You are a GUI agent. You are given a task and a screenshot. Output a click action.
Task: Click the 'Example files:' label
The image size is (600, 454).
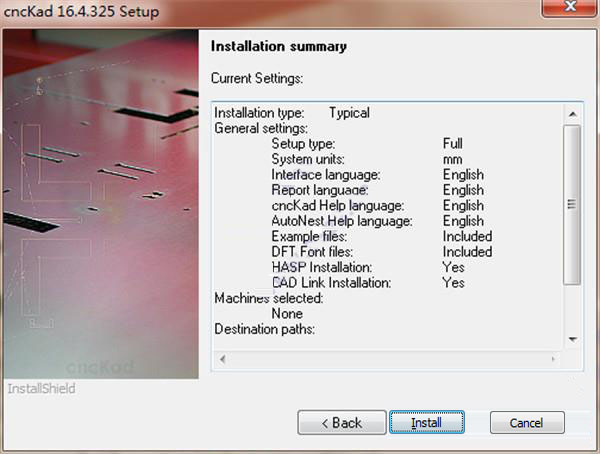pyautogui.click(x=309, y=236)
